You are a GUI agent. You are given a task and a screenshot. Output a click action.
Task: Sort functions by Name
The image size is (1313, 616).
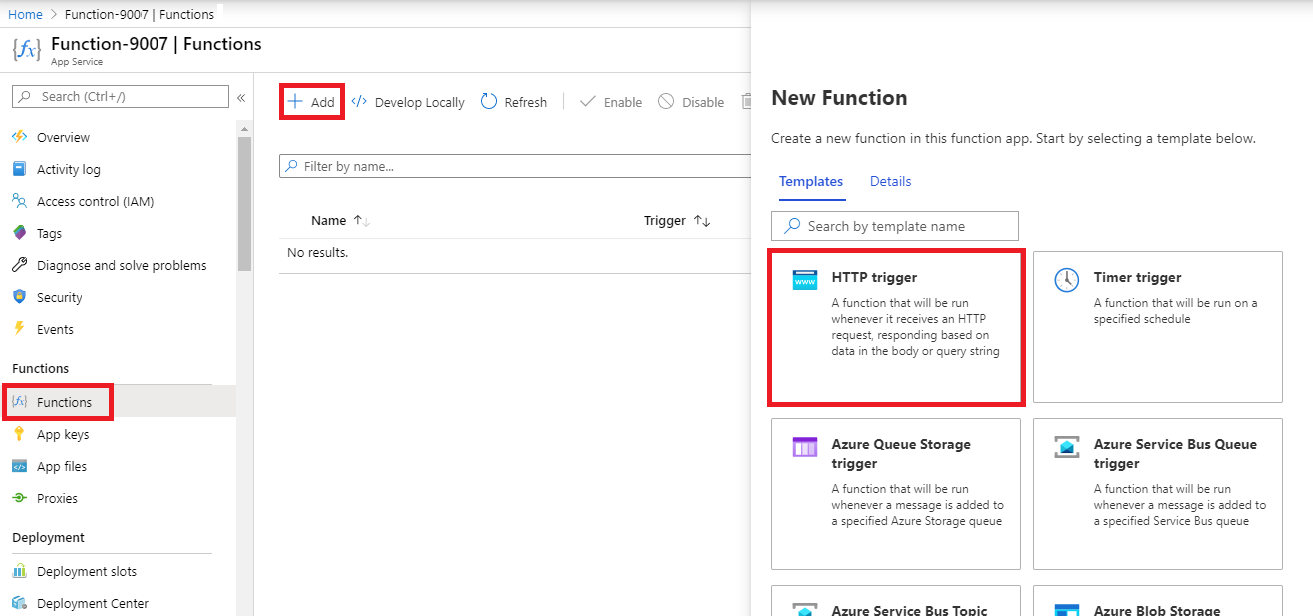click(321, 220)
